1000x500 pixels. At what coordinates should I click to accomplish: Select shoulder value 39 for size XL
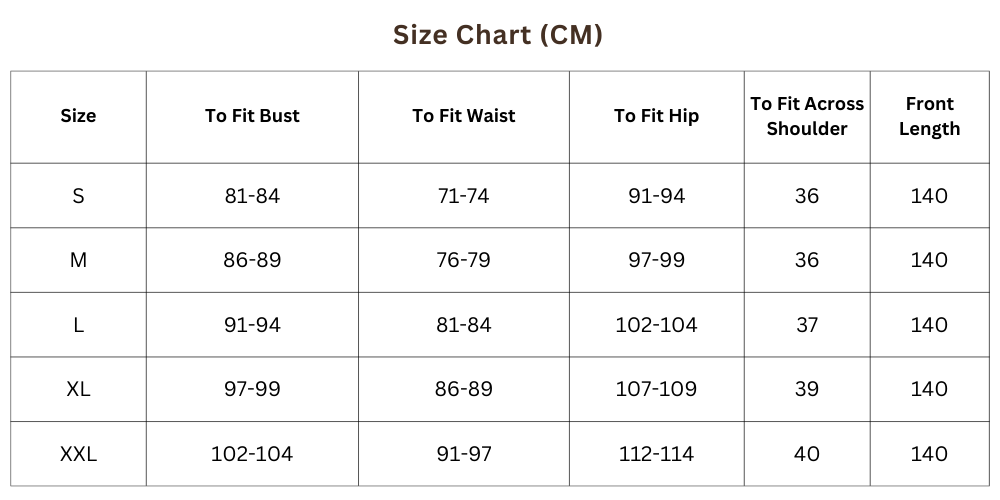click(x=807, y=389)
